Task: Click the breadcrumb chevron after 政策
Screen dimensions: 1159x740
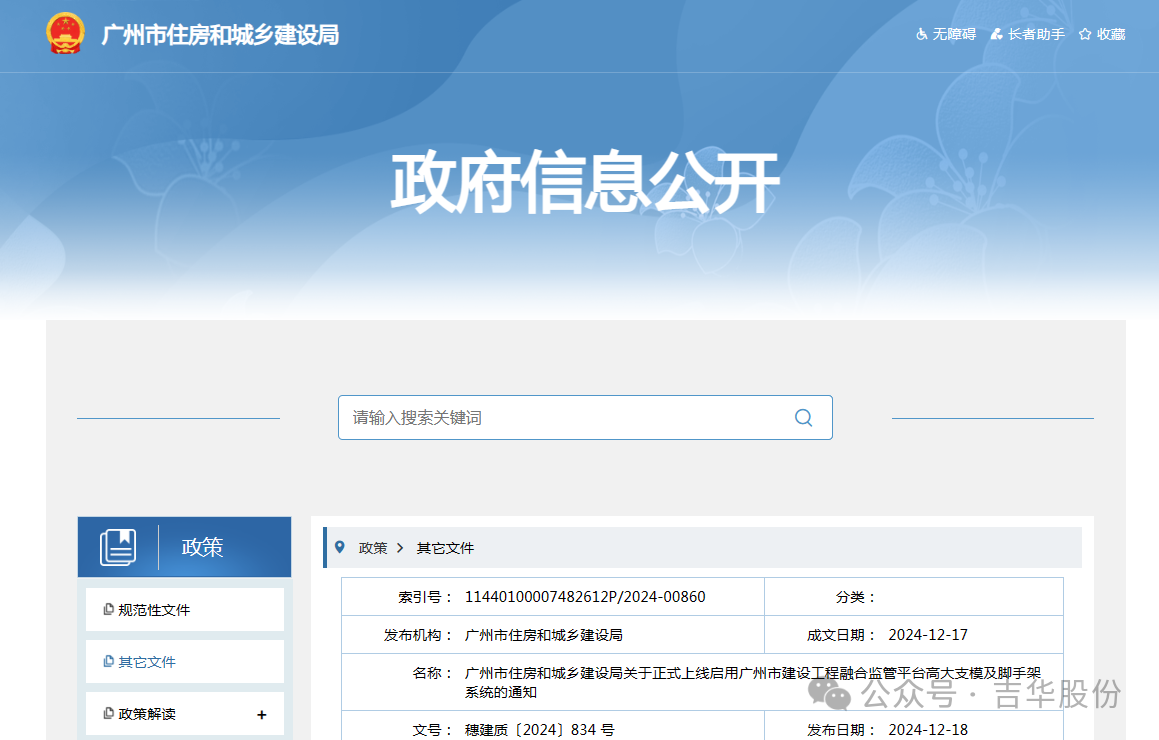Action: pyautogui.click(x=400, y=548)
